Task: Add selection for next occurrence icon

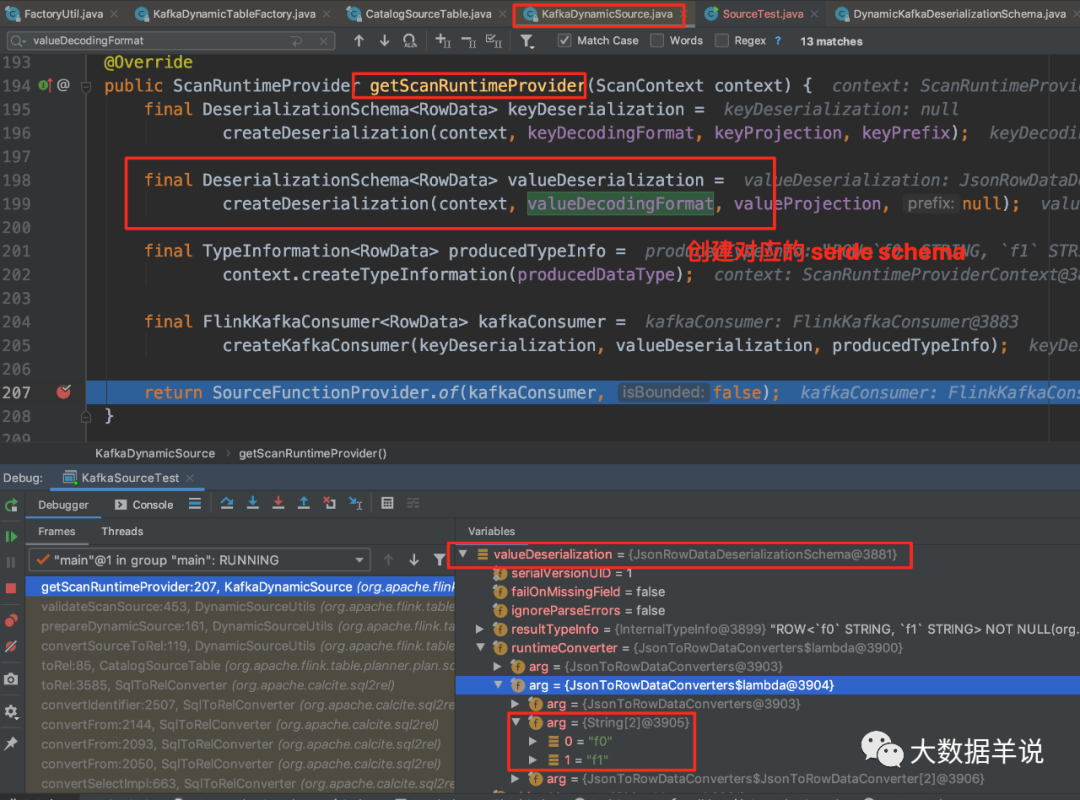Action: tap(443, 41)
